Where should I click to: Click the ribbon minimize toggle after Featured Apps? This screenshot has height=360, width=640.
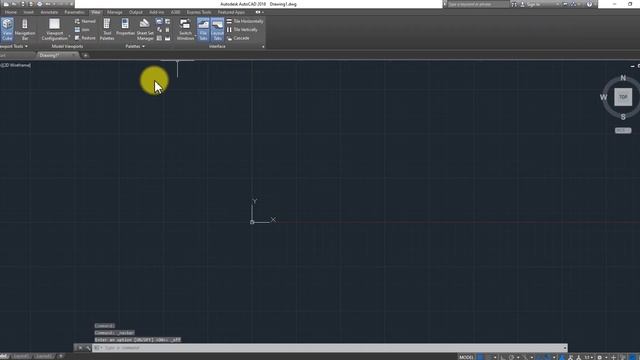point(258,12)
